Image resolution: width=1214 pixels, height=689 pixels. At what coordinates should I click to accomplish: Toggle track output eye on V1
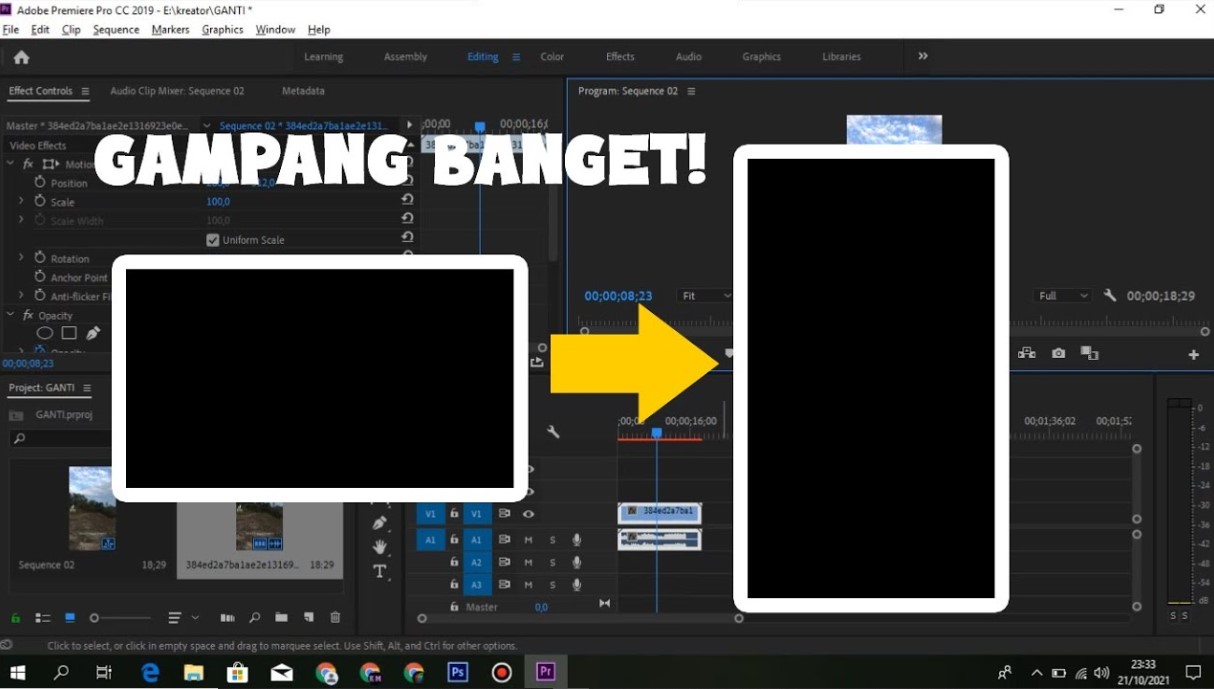(529, 514)
